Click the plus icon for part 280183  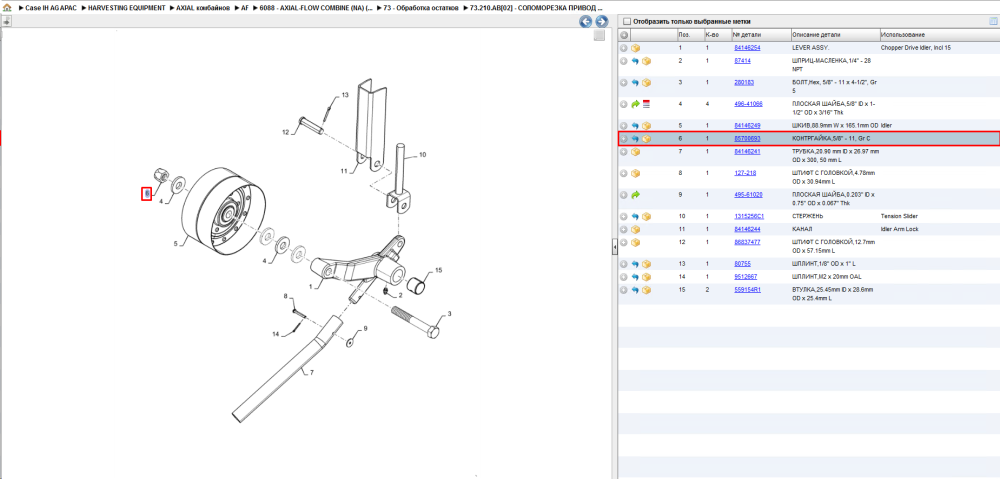(x=624, y=83)
